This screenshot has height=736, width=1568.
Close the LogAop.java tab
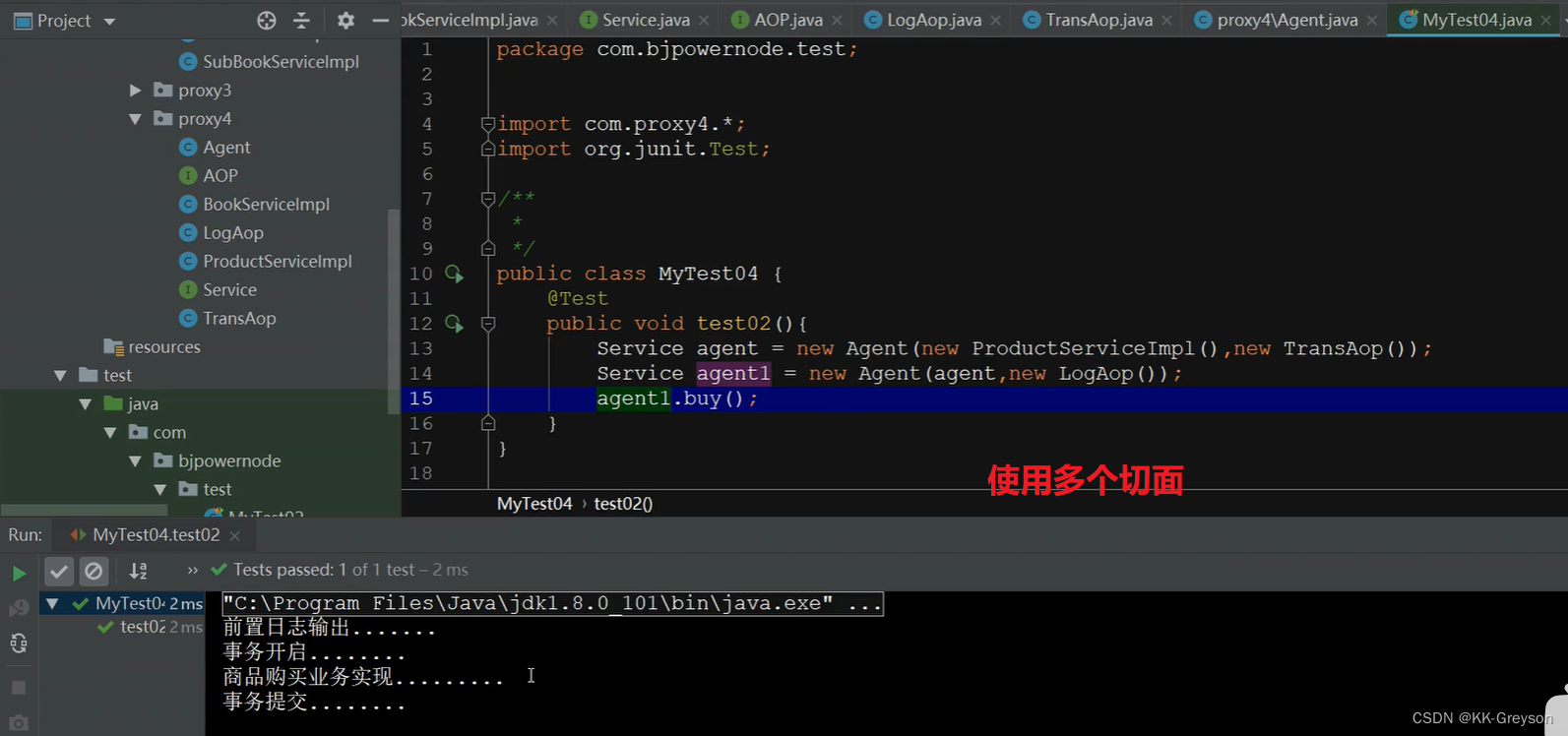tap(995, 21)
